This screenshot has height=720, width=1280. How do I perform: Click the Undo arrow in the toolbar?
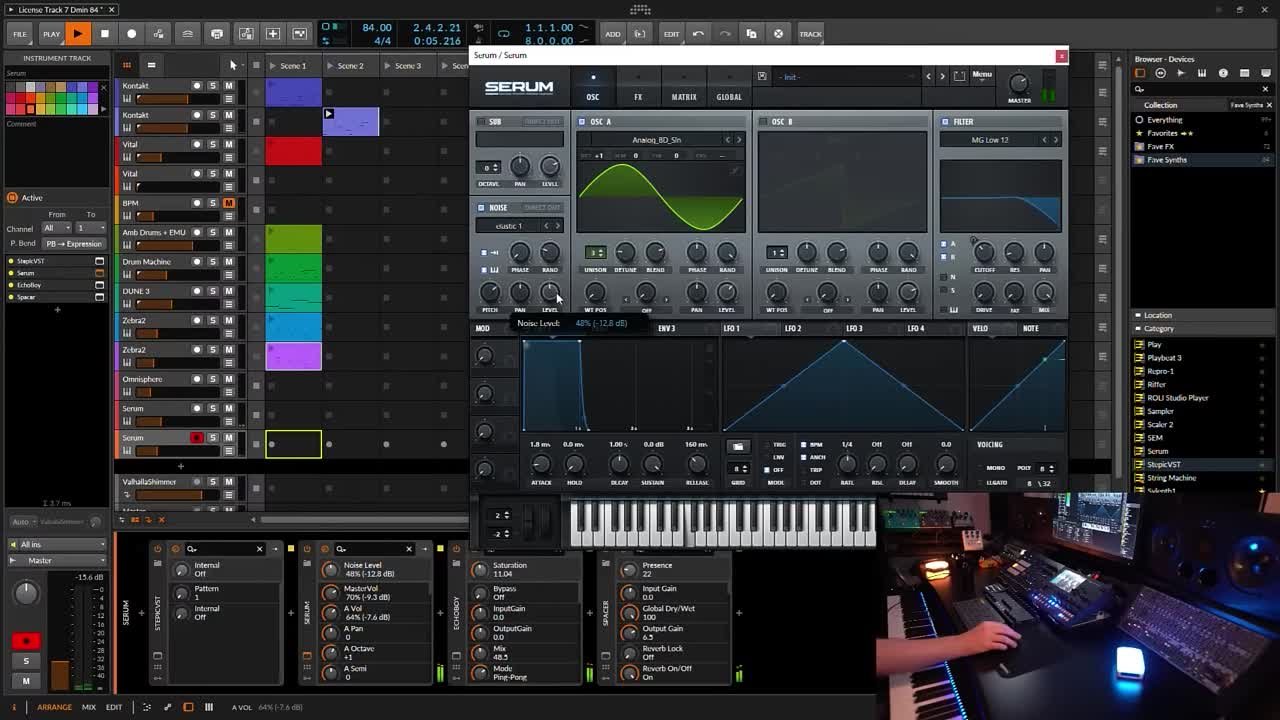click(698, 34)
